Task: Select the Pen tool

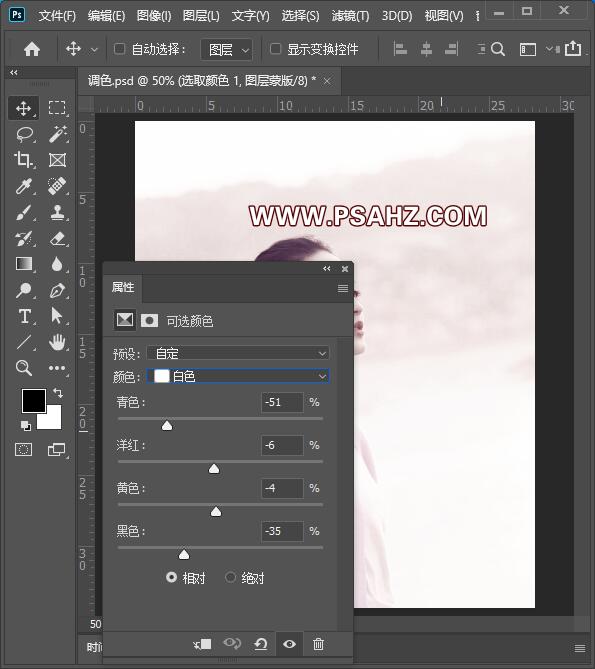Action: pyautogui.click(x=57, y=291)
